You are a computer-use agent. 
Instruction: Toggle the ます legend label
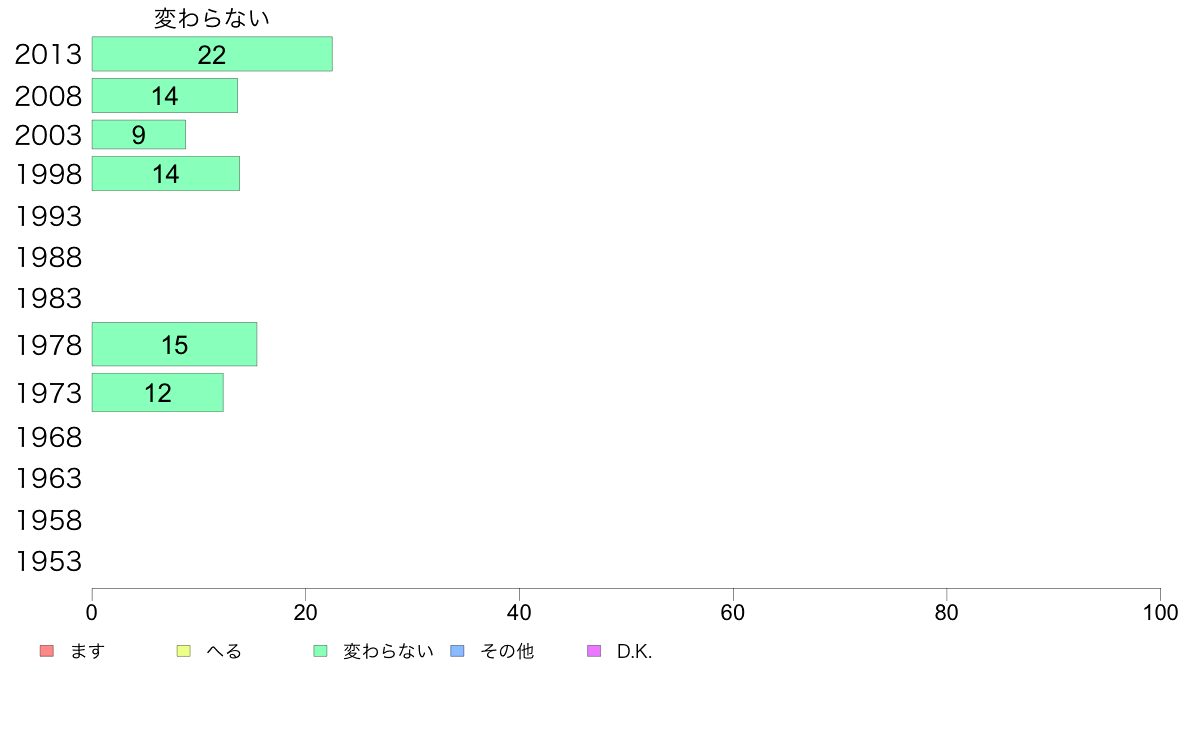(x=87, y=651)
